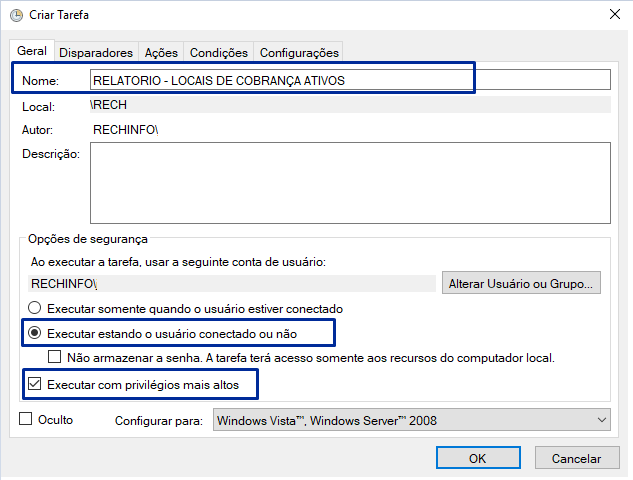Click the Criar Tarefa clock icon
The width and height of the screenshot is (633, 480).
coord(17,15)
